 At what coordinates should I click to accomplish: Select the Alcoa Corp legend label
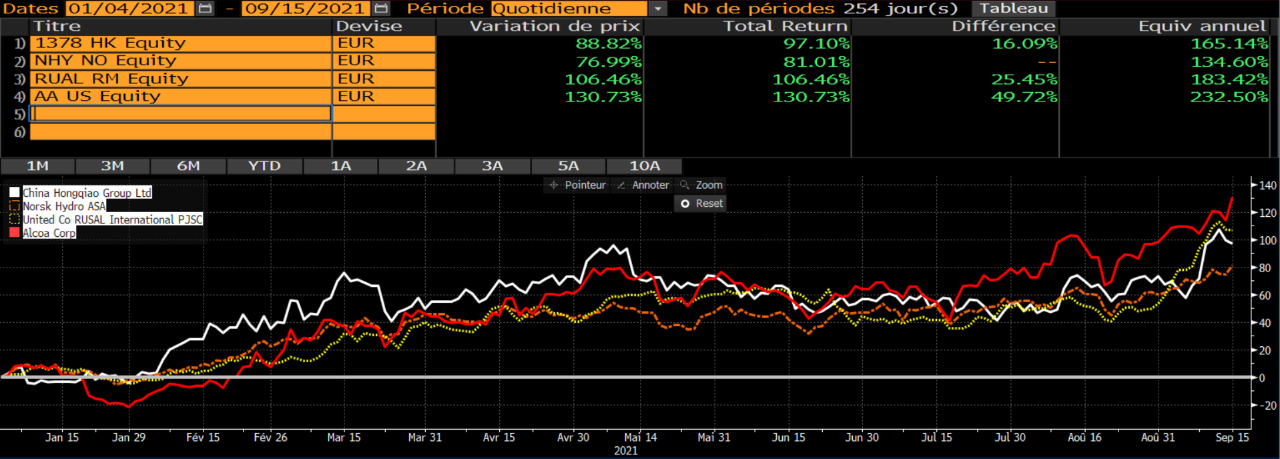tap(48, 232)
